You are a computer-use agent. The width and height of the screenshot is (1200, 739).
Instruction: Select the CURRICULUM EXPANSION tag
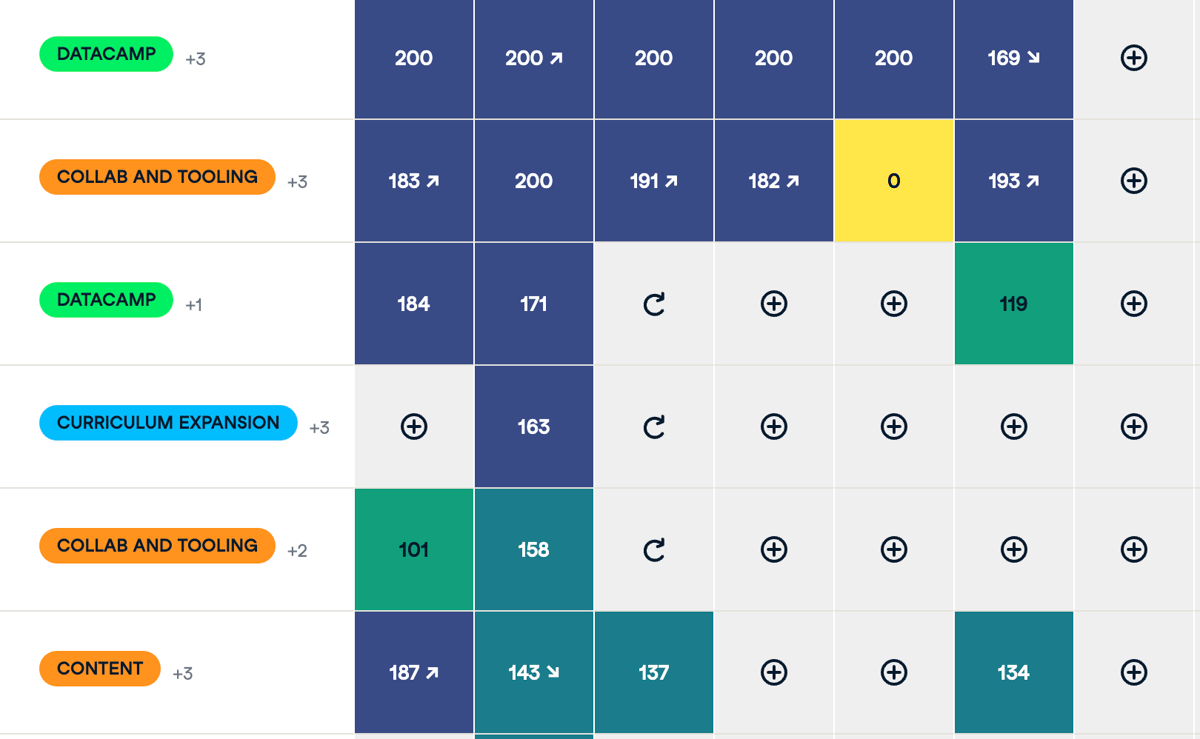click(167, 423)
